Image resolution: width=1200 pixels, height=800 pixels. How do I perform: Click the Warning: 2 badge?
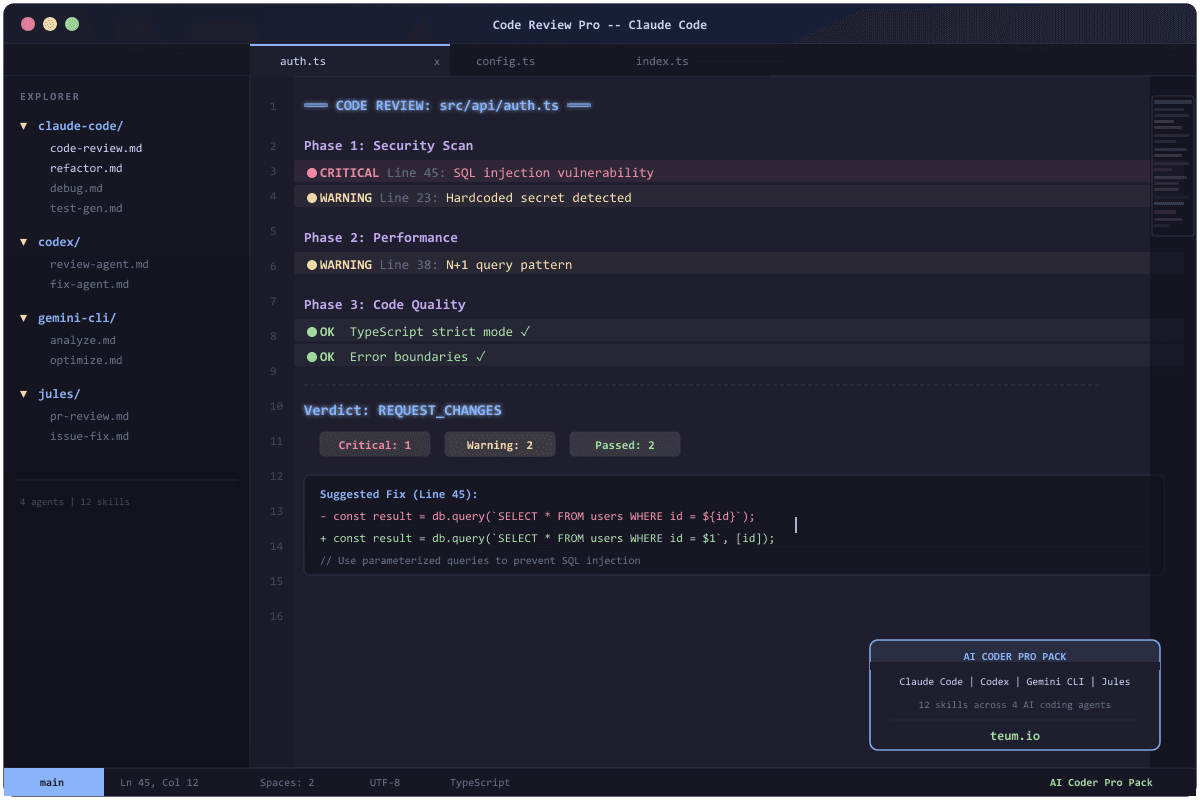pos(499,445)
